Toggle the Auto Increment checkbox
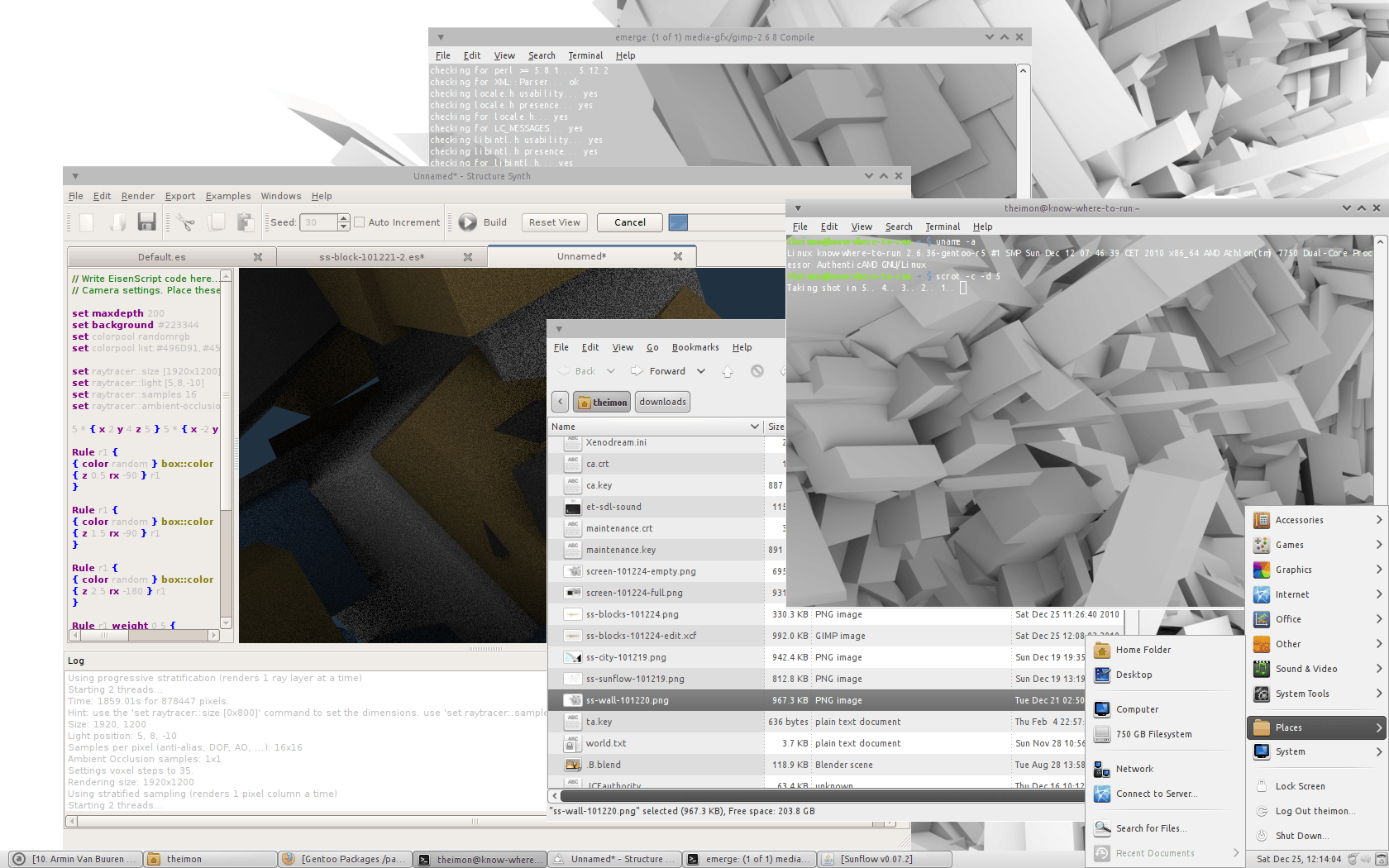 click(359, 222)
